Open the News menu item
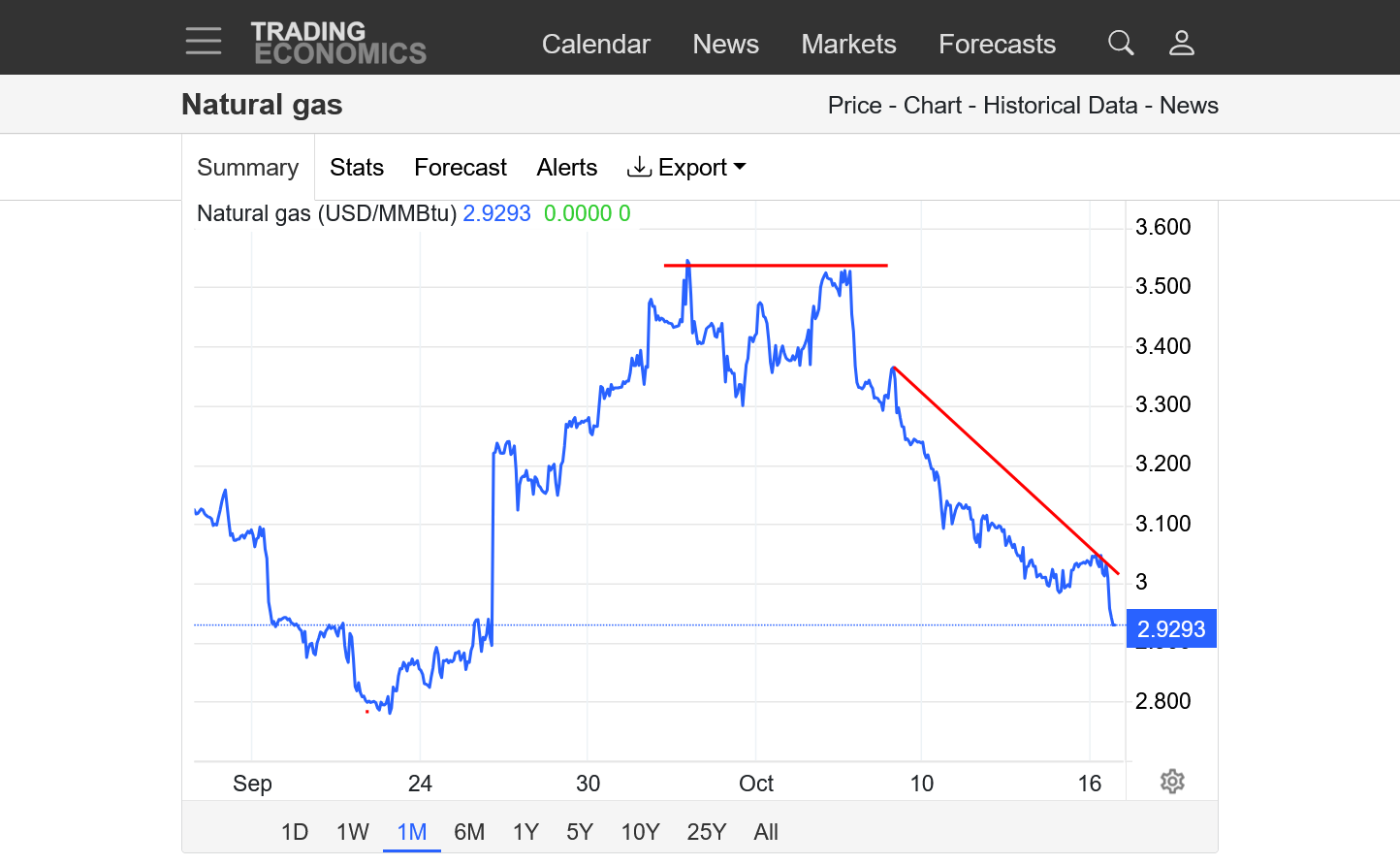Viewport: 1400px width, 865px height. click(725, 44)
